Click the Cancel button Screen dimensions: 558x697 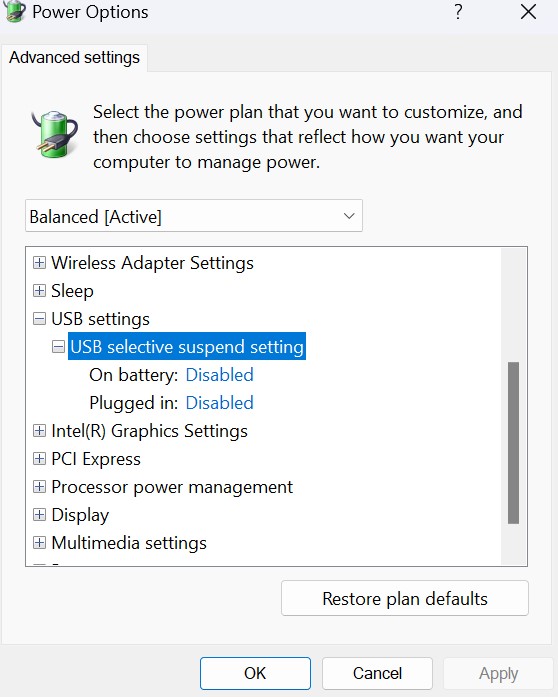point(377,673)
